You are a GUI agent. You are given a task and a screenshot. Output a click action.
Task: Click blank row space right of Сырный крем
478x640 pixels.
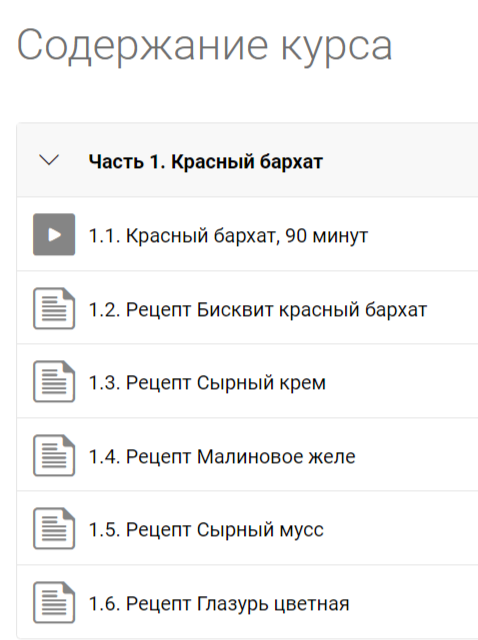[402, 381]
